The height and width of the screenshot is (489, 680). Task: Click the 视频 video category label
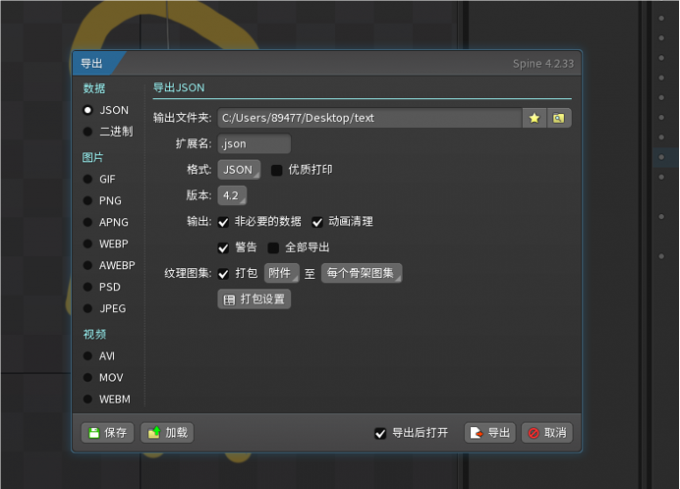click(x=95, y=334)
